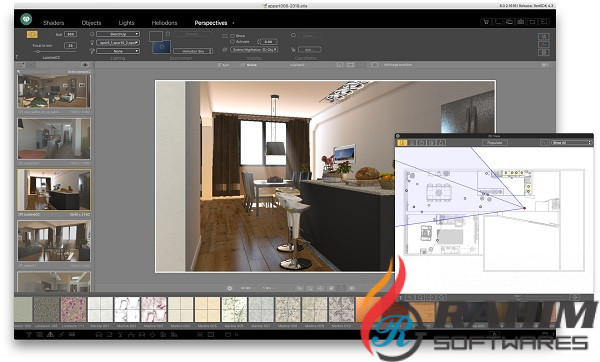The height and width of the screenshot is (362, 600).
Task: Click the red middle icon in right inspector column
Action: tap(544, 44)
